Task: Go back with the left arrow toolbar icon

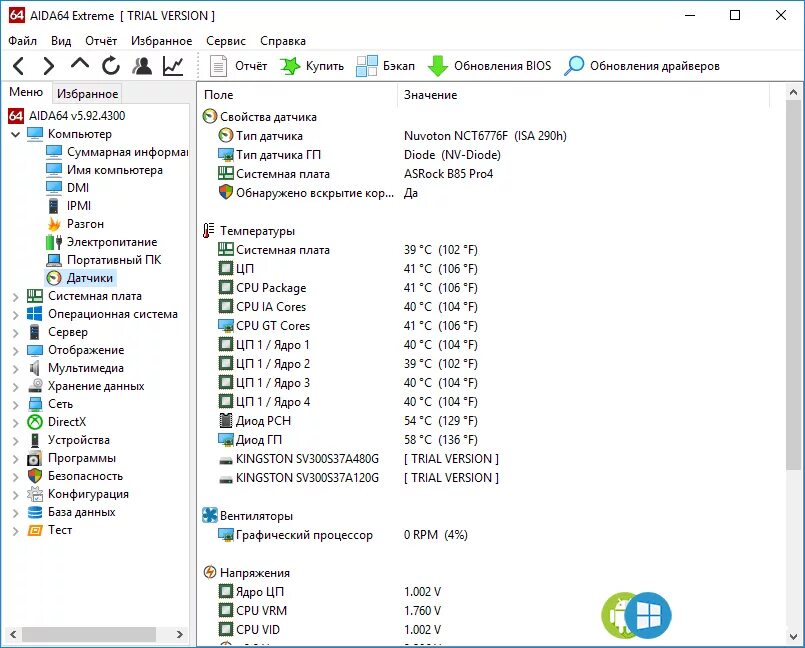Action: coord(18,66)
